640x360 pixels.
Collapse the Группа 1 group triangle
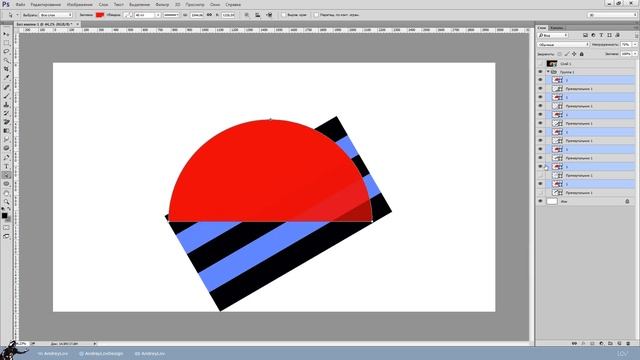point(548,72)
